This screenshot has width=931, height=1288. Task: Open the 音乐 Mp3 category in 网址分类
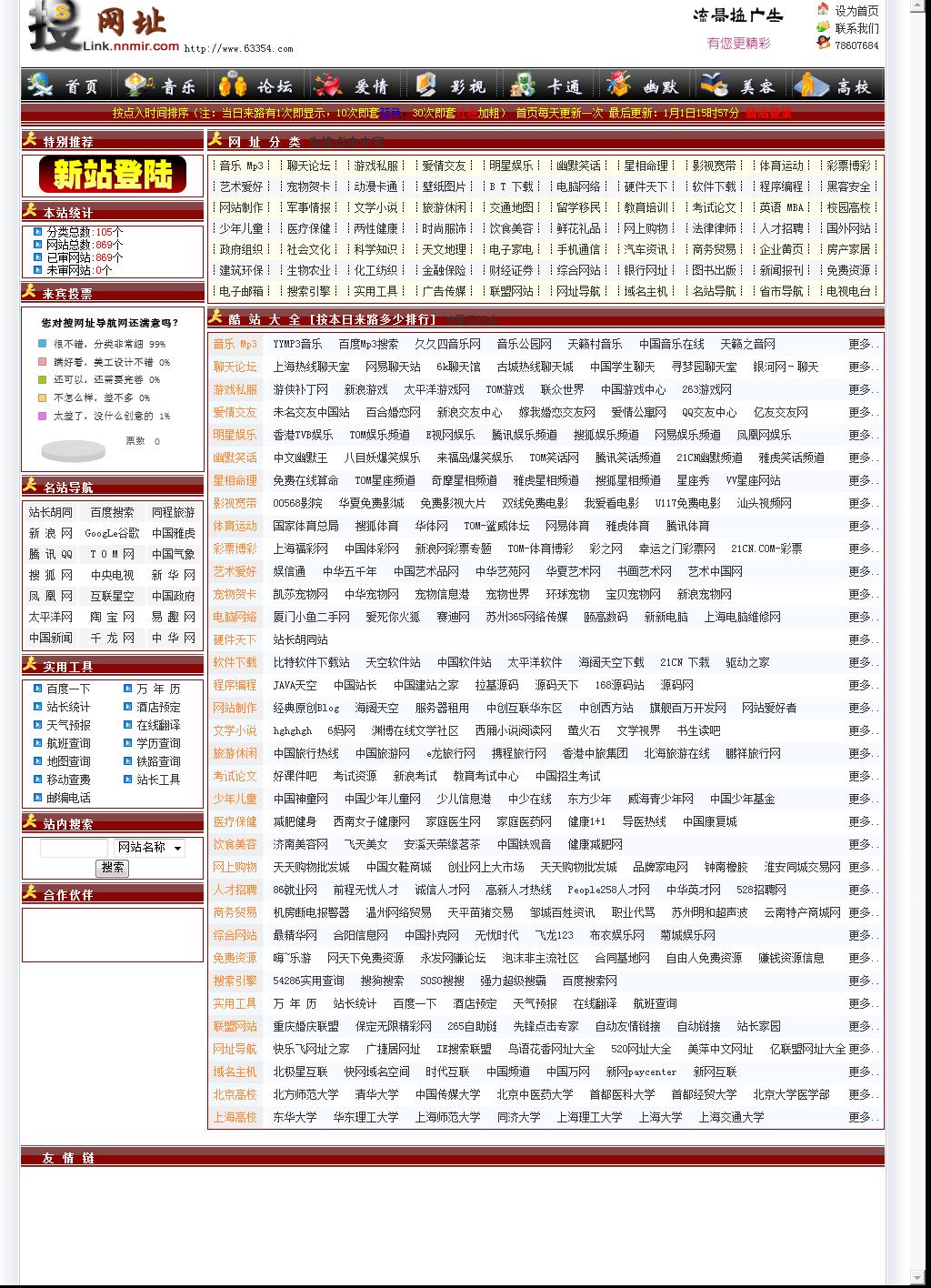(241, 166)
